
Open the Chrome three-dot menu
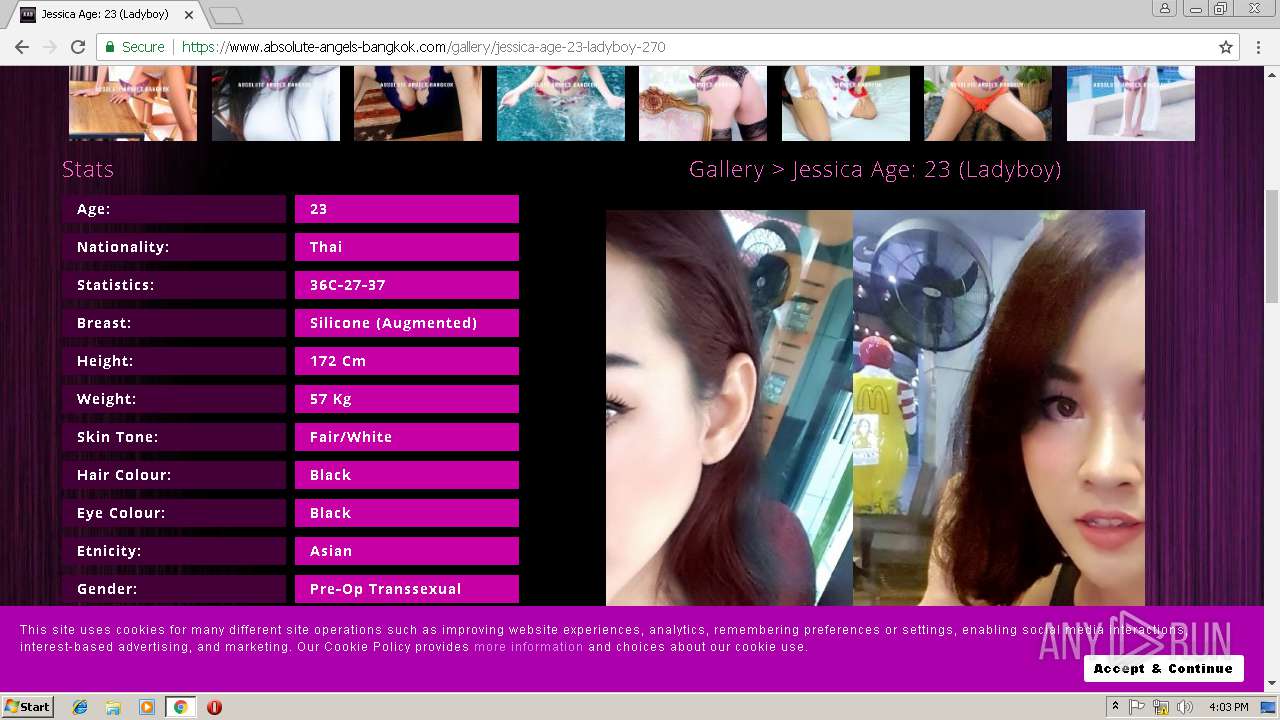(x=1259, y=47)
